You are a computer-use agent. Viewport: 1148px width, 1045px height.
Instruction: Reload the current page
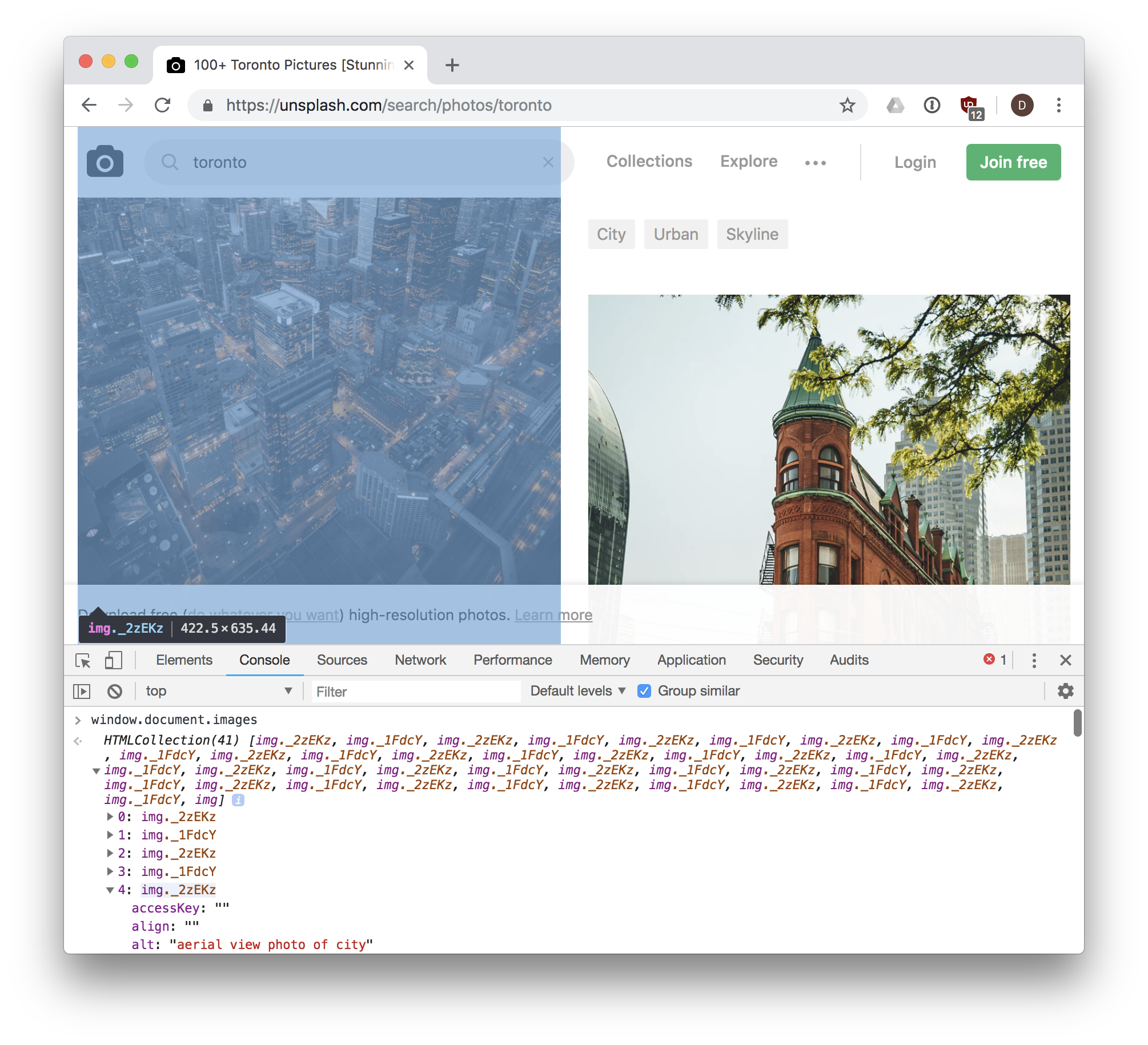163,104
